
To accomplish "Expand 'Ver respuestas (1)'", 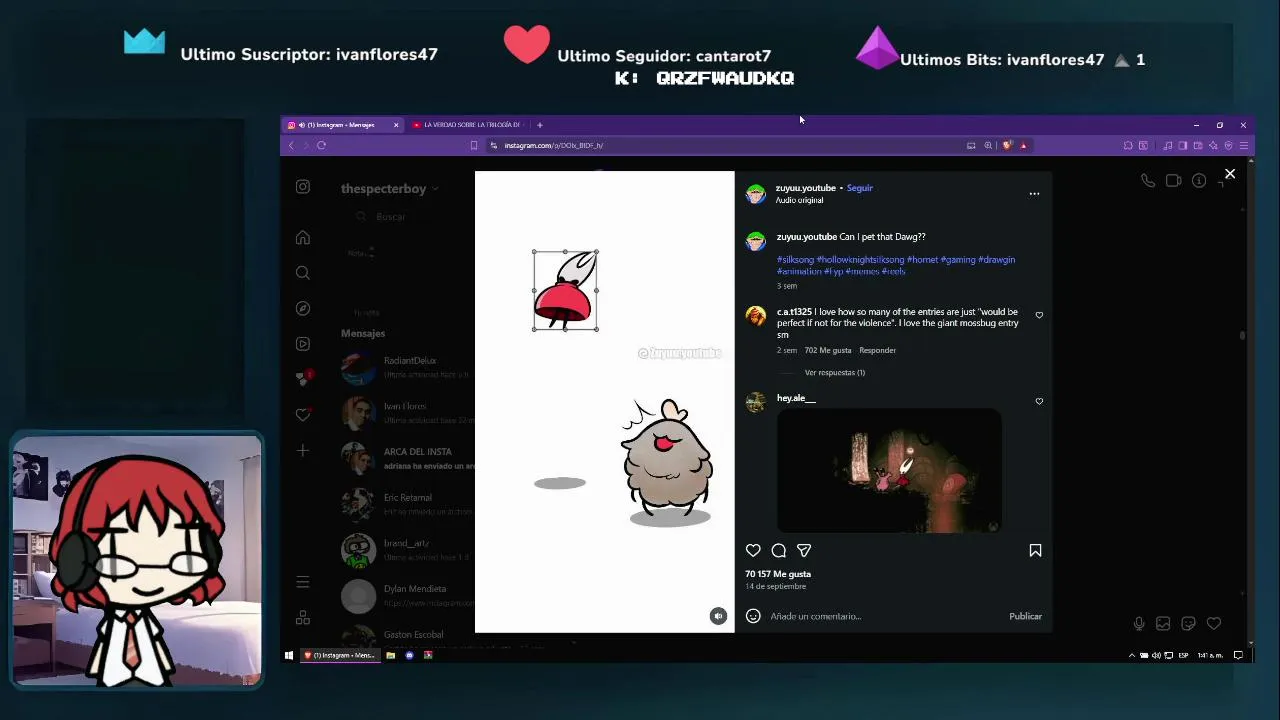I will pyautogui.click(x=835, y=372).
